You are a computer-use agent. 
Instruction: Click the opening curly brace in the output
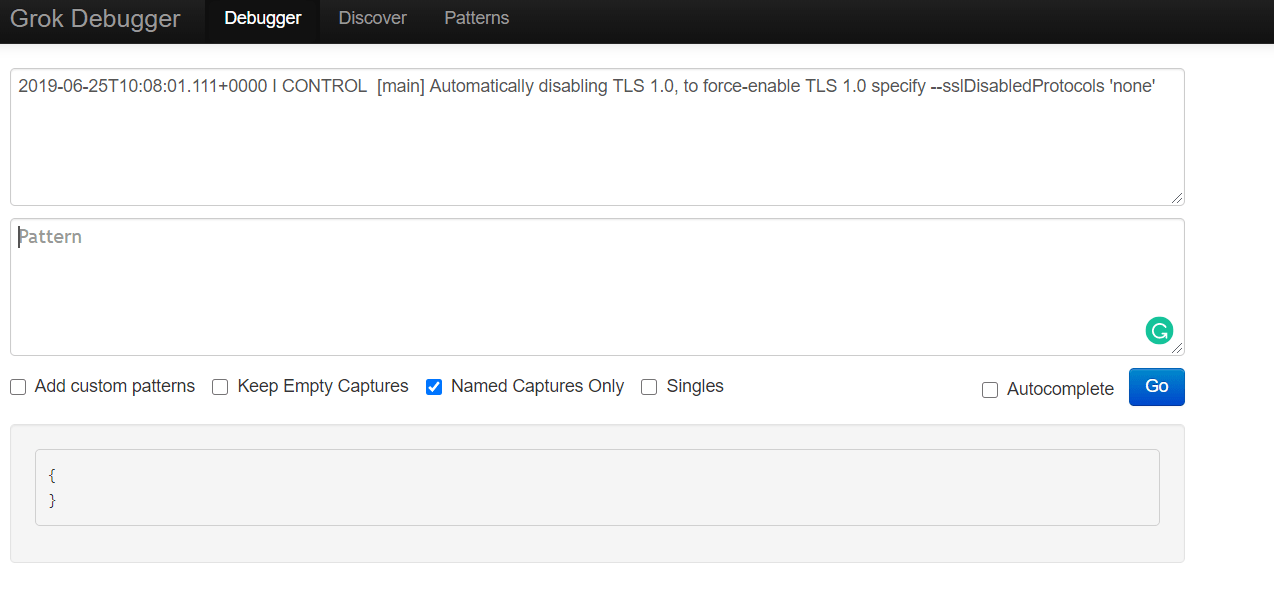(52, 476)
